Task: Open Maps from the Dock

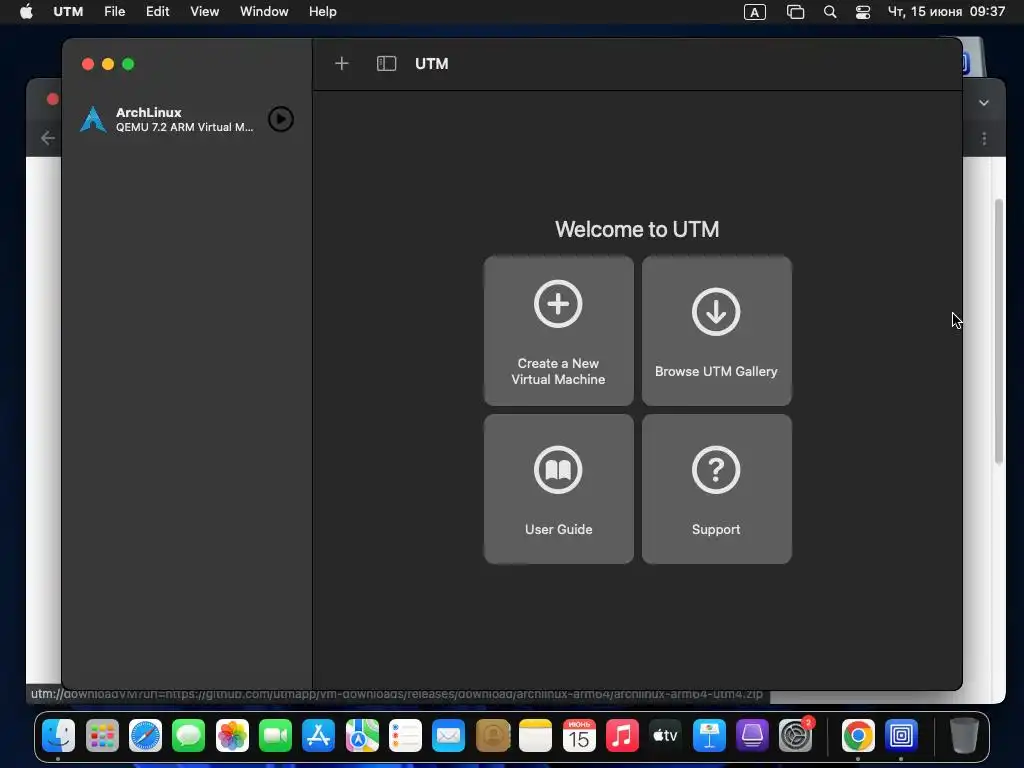Action: tap(362, 736)
